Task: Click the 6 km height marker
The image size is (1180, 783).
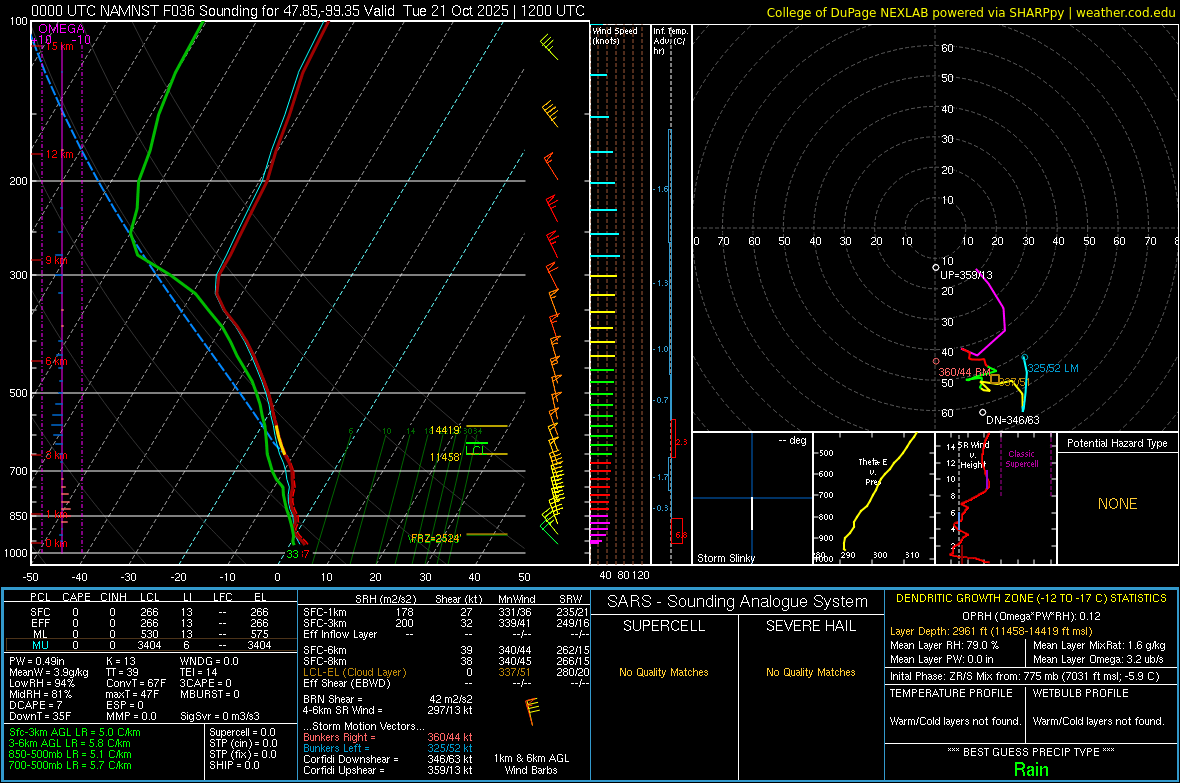Action: click(x=55, y=361)
